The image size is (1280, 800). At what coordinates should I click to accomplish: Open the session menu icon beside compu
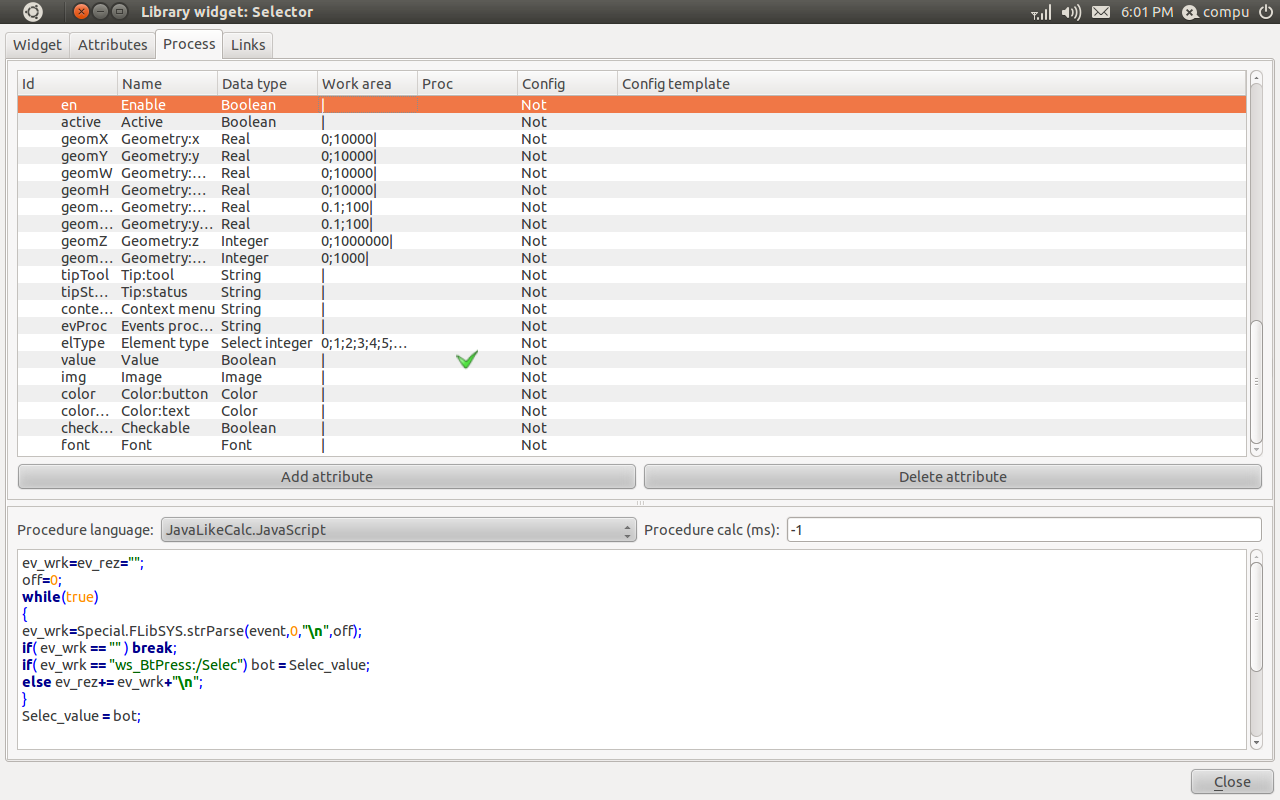[1190, 12]
